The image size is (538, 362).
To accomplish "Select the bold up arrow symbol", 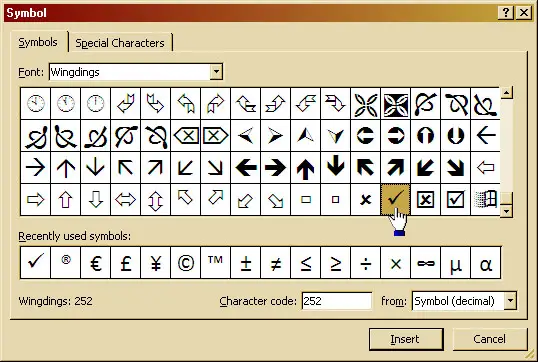I will (x=305, y=168).
